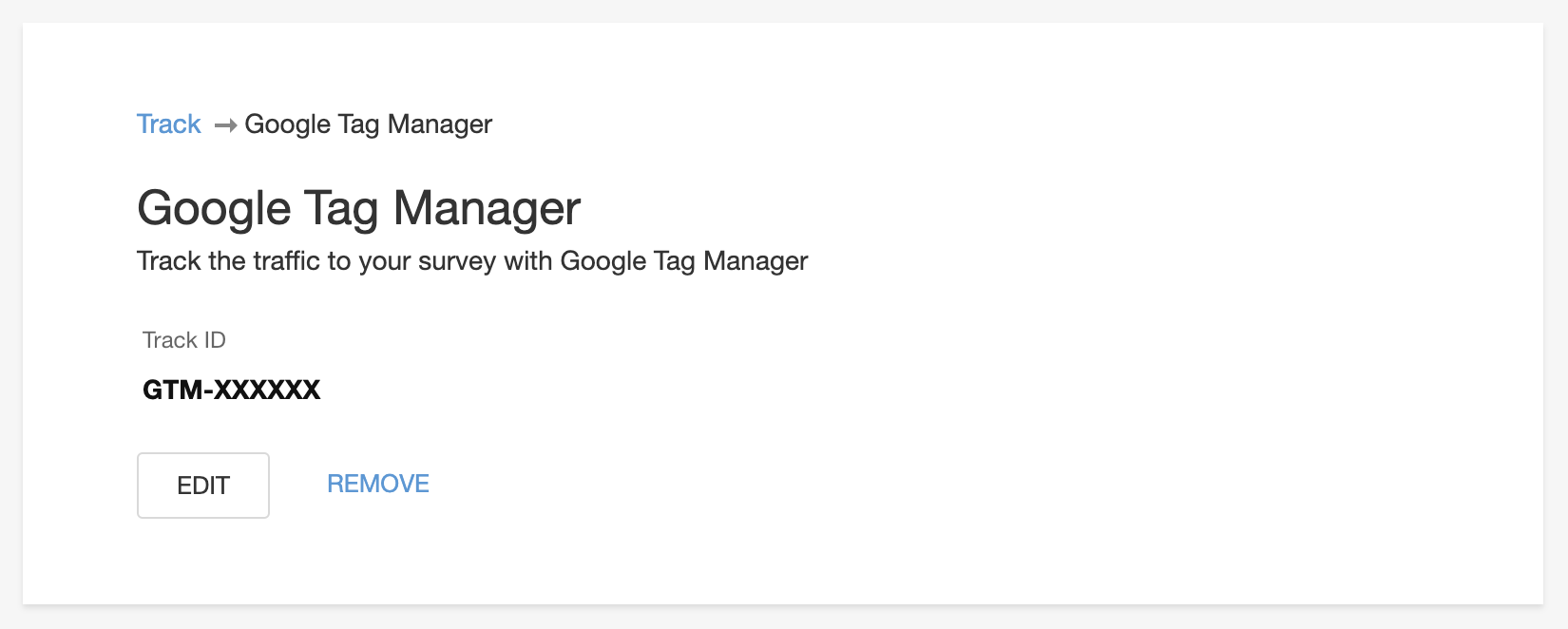Focus the displayed GTM container ID text

pyautogui.click(x=231, y=390)
